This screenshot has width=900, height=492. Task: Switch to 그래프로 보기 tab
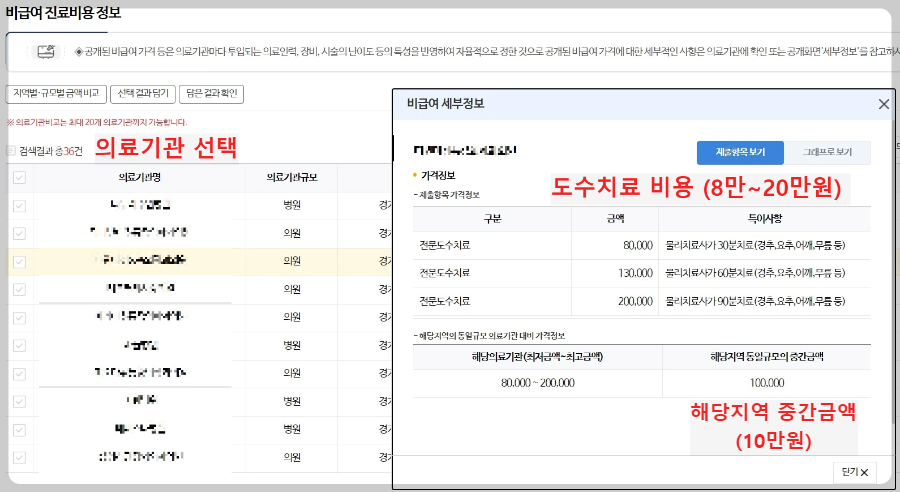[x=827, y=152]
